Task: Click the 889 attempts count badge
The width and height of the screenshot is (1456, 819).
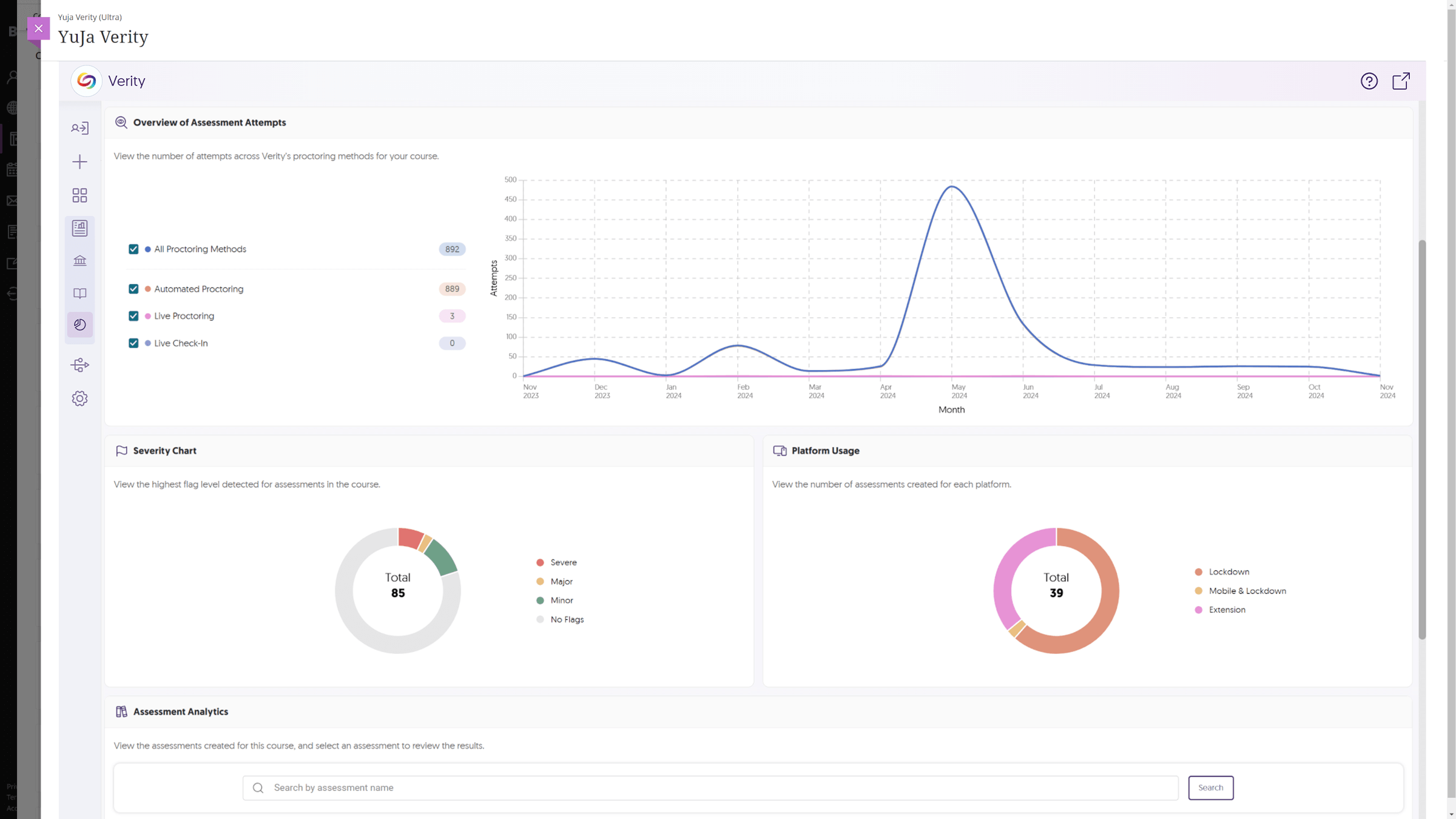Action: pyautogui.click(x=452, y=289)
